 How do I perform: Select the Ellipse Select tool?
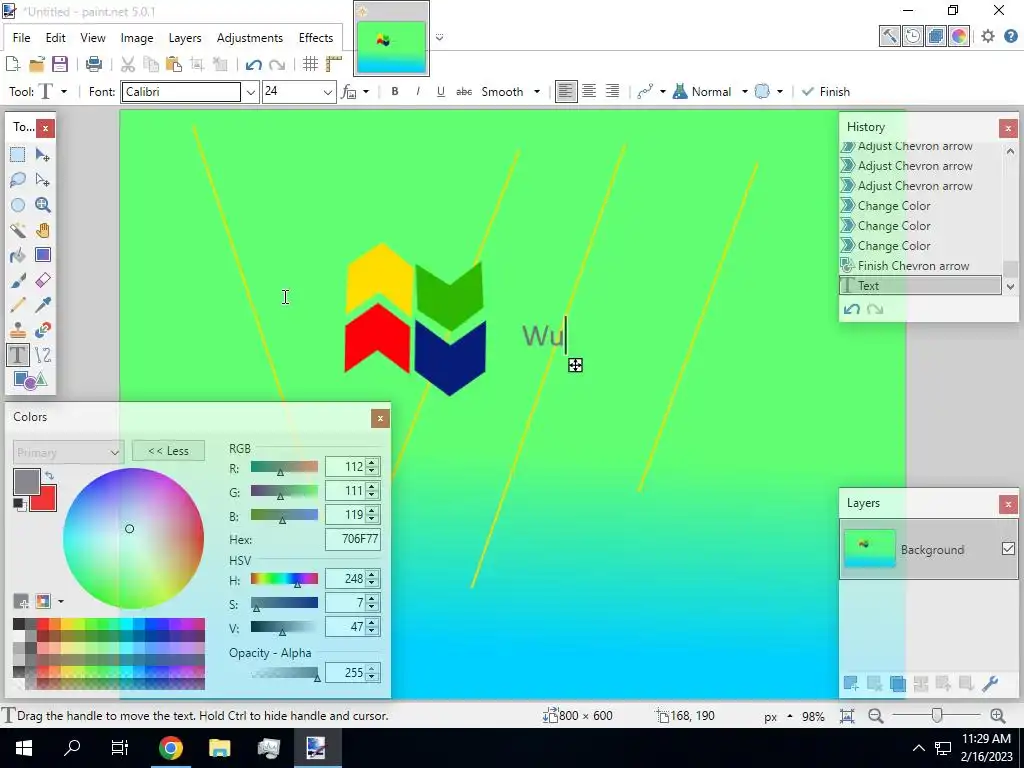pyautogui.click(x=18, y=204)
